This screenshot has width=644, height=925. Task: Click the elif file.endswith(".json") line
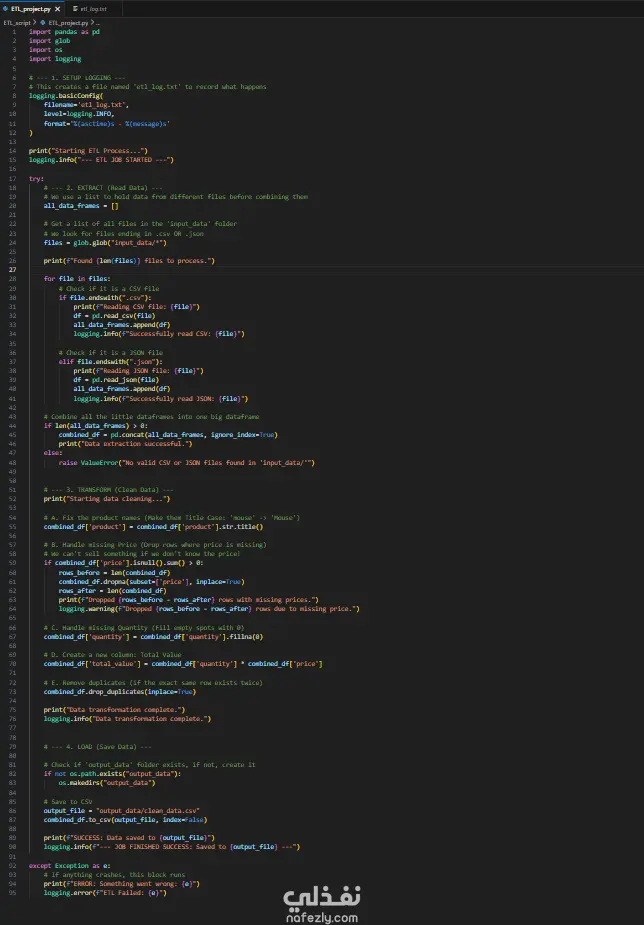click(110, 362)
